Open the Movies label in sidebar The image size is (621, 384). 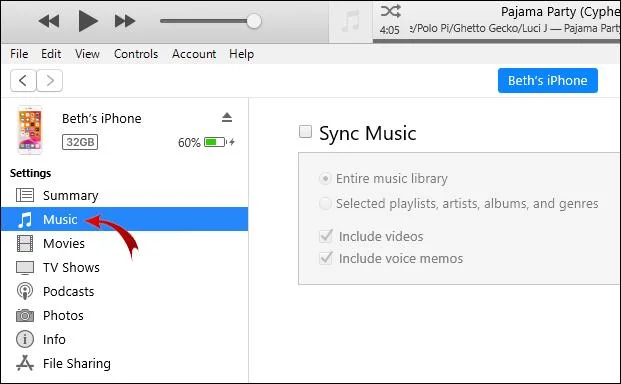pos(64,243)
